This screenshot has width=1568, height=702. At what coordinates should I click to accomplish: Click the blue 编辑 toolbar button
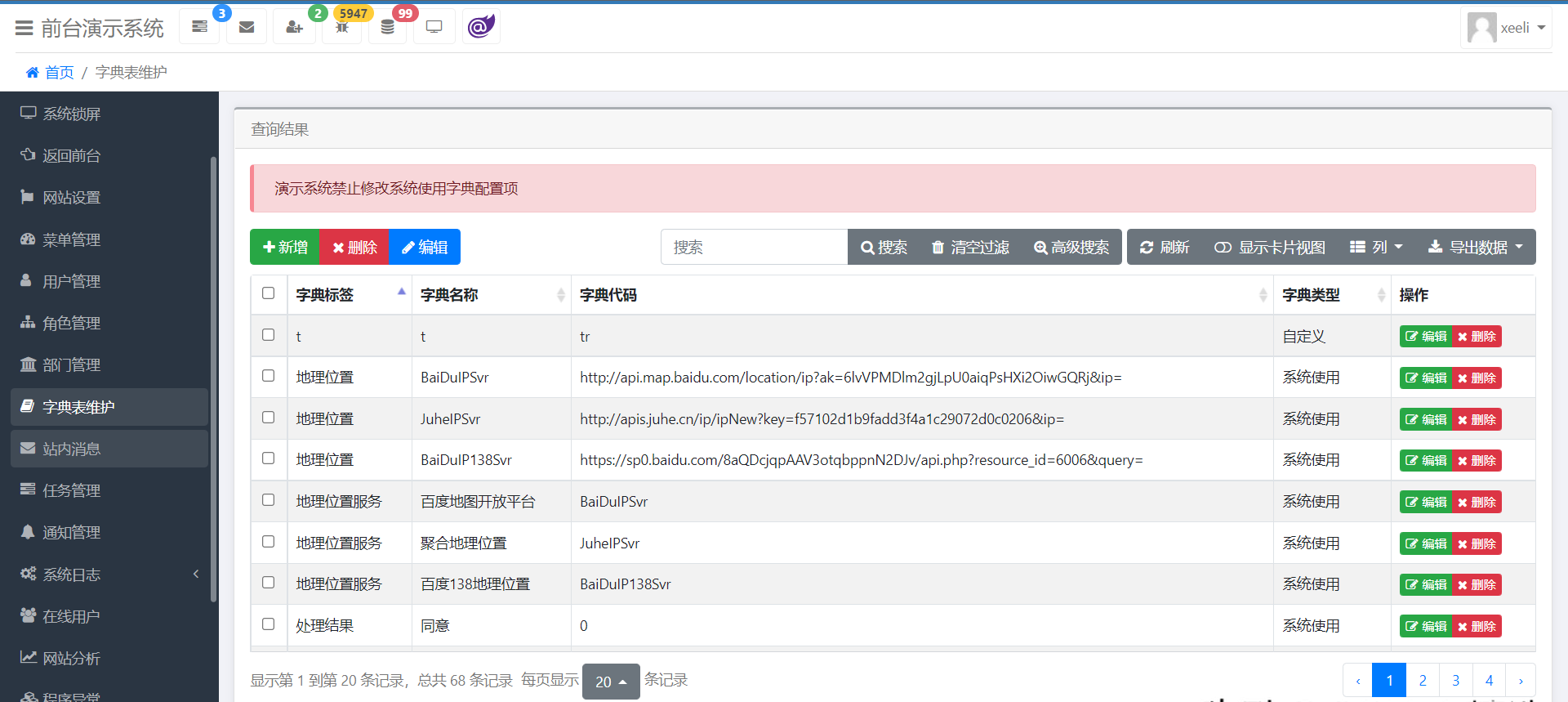point(425,247)
